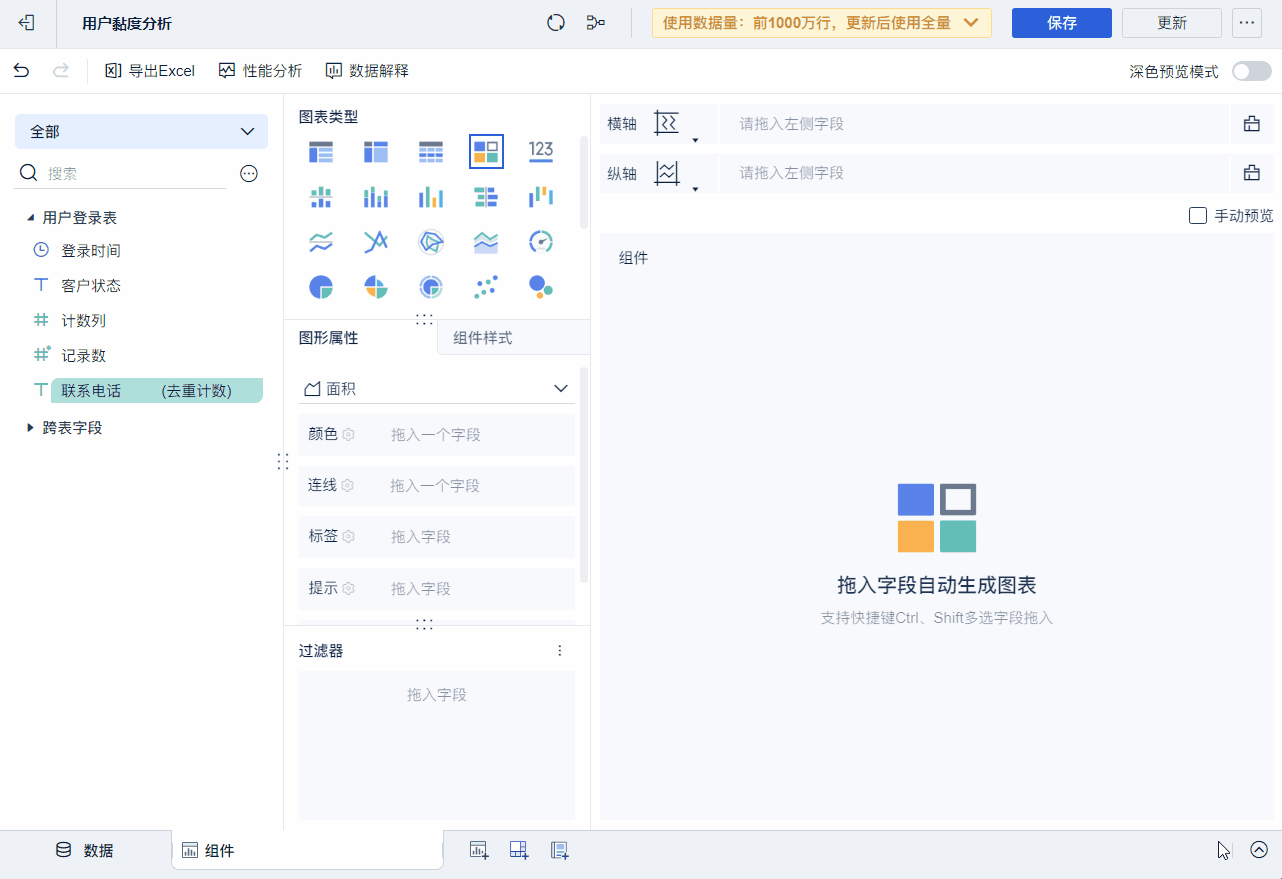Open 性能分析 performance analysis
This screenshot has height=879, width=1282.
tap(260, 71)
